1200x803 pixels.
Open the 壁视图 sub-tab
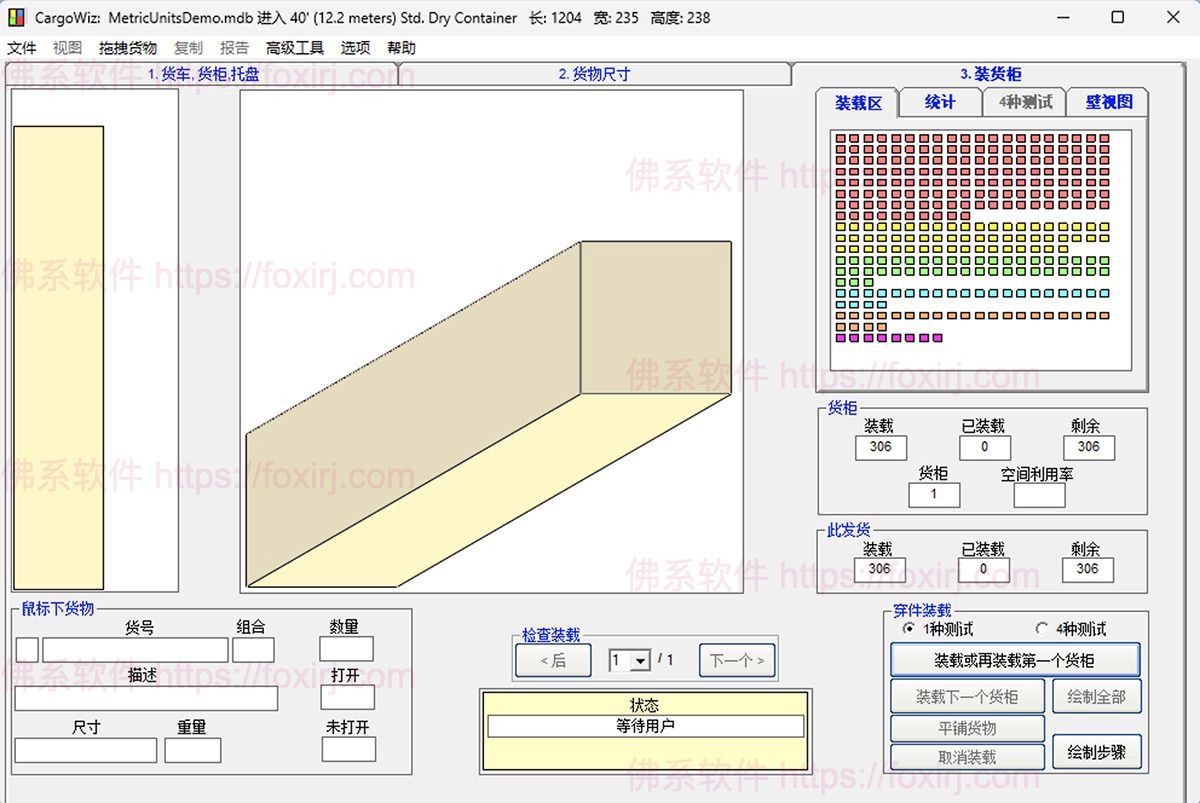(x=1108, y=102)
